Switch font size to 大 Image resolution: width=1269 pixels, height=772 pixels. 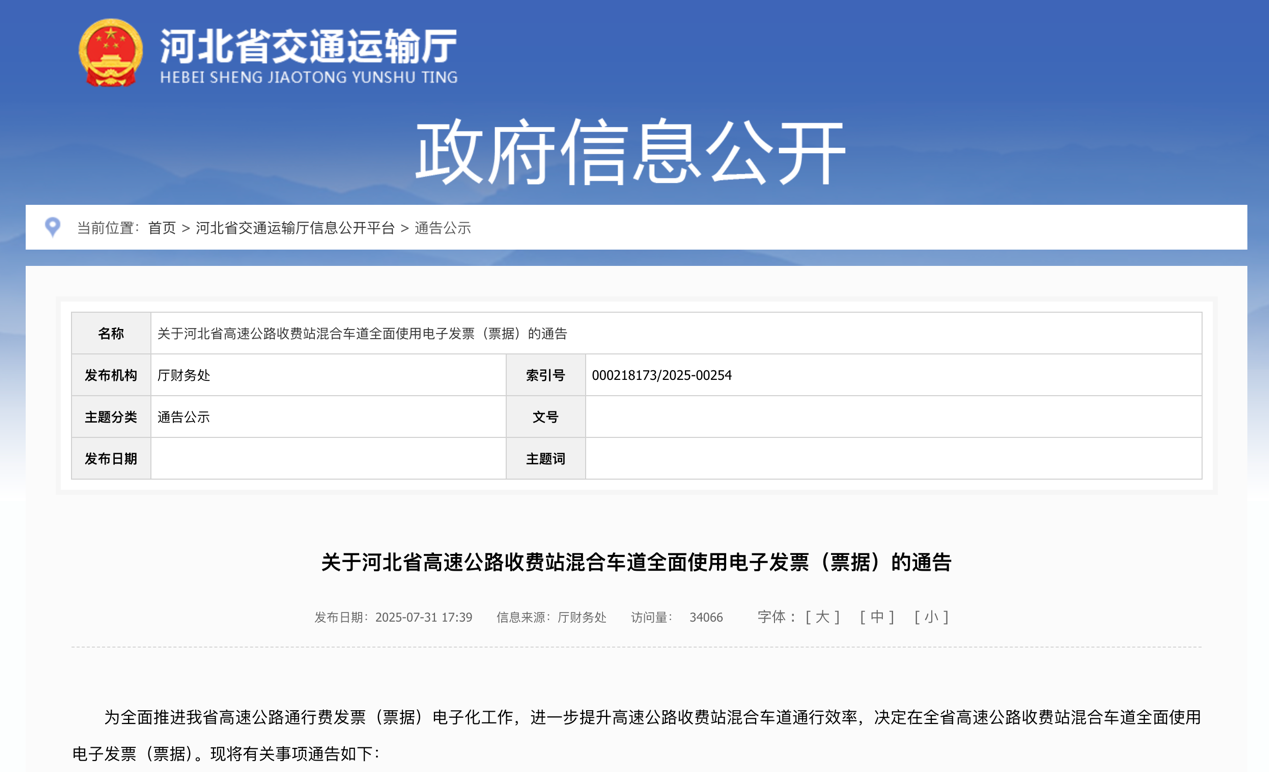[822, 617]
